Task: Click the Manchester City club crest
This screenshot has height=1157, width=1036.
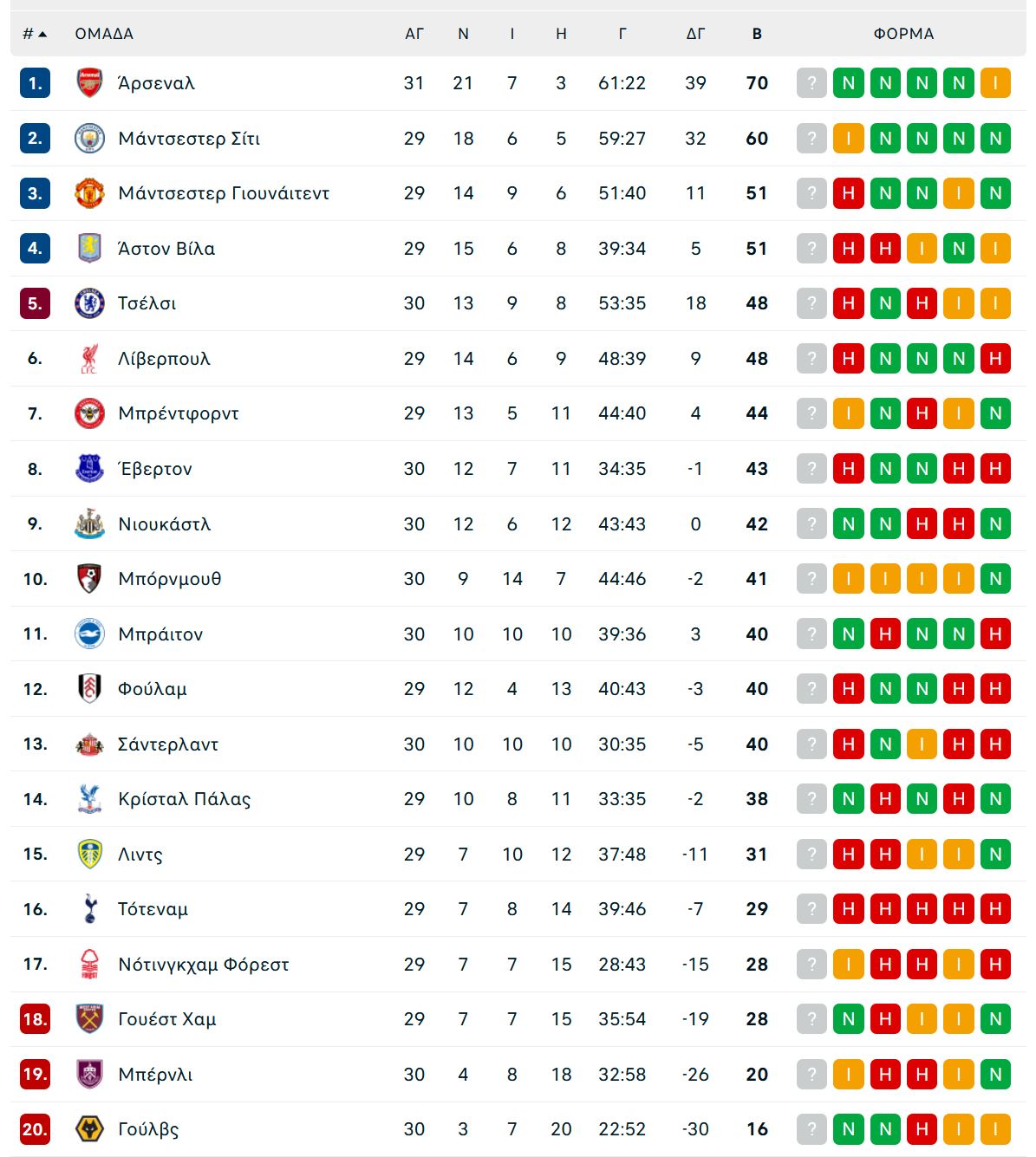Action: click(x=89, y=139)
